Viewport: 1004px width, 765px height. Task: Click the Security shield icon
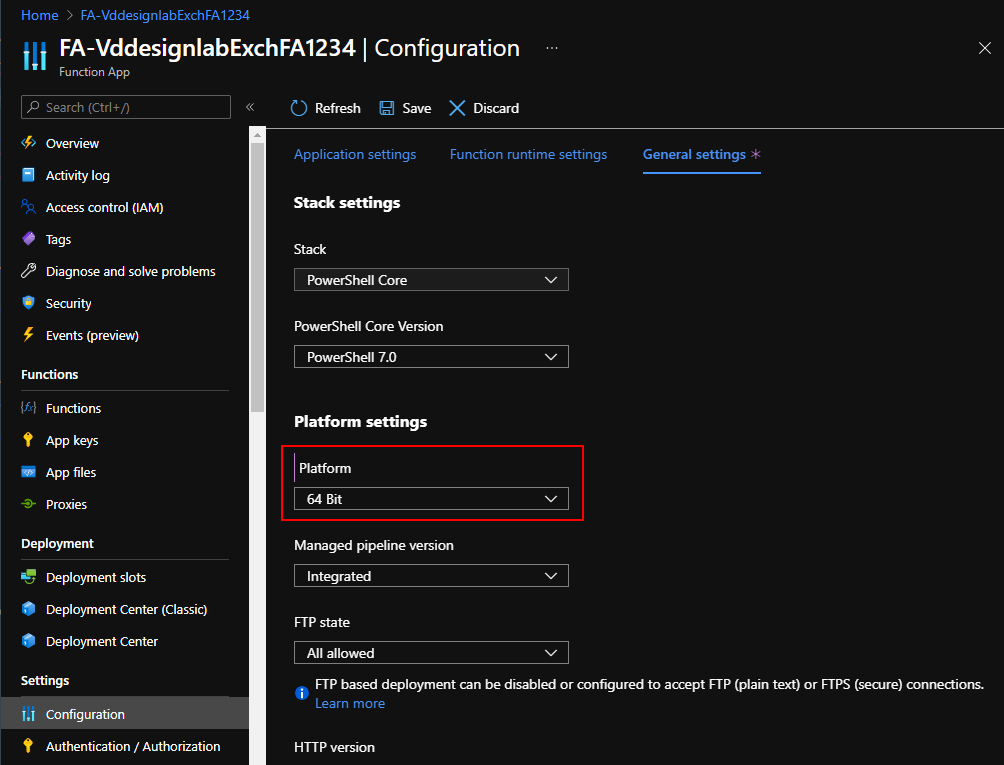point(28,303)
